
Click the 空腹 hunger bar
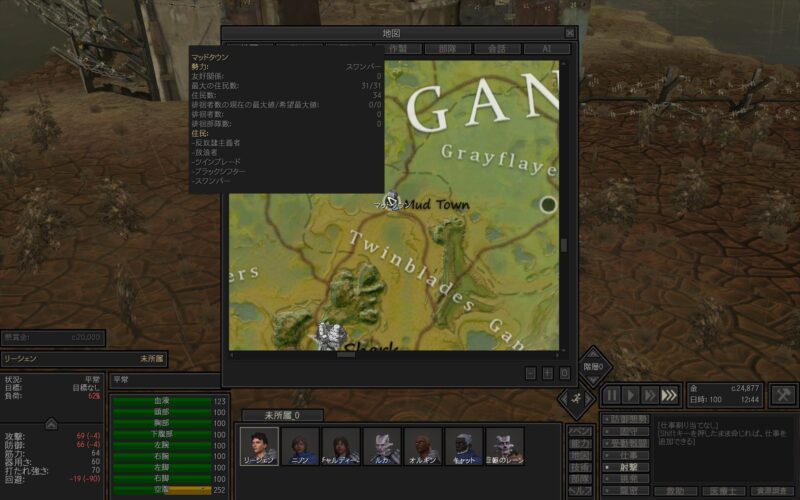click(162, 490)
